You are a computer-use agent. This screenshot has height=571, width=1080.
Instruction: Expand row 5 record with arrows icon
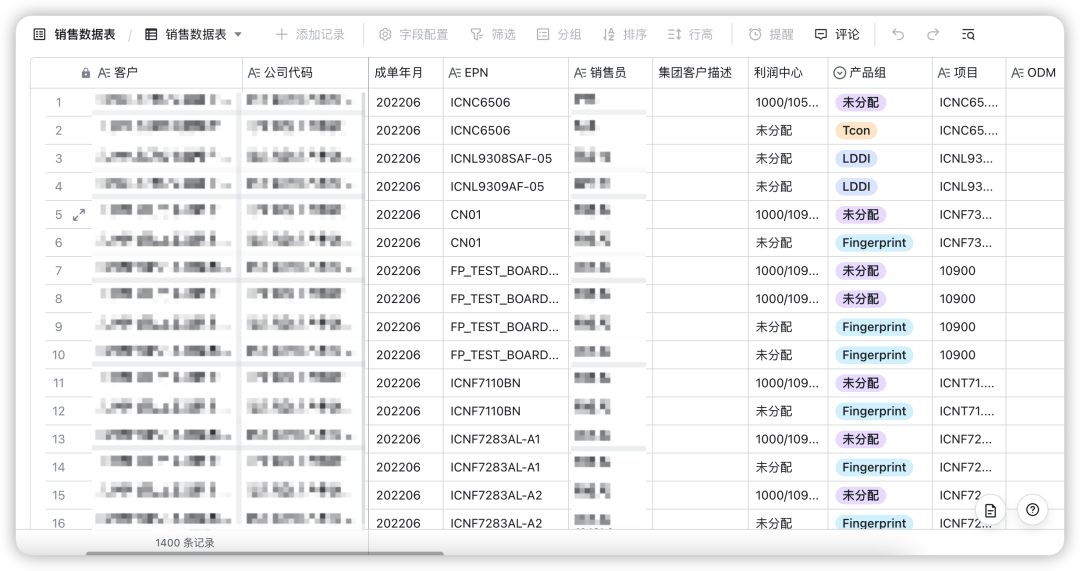(x=79, y=215)
